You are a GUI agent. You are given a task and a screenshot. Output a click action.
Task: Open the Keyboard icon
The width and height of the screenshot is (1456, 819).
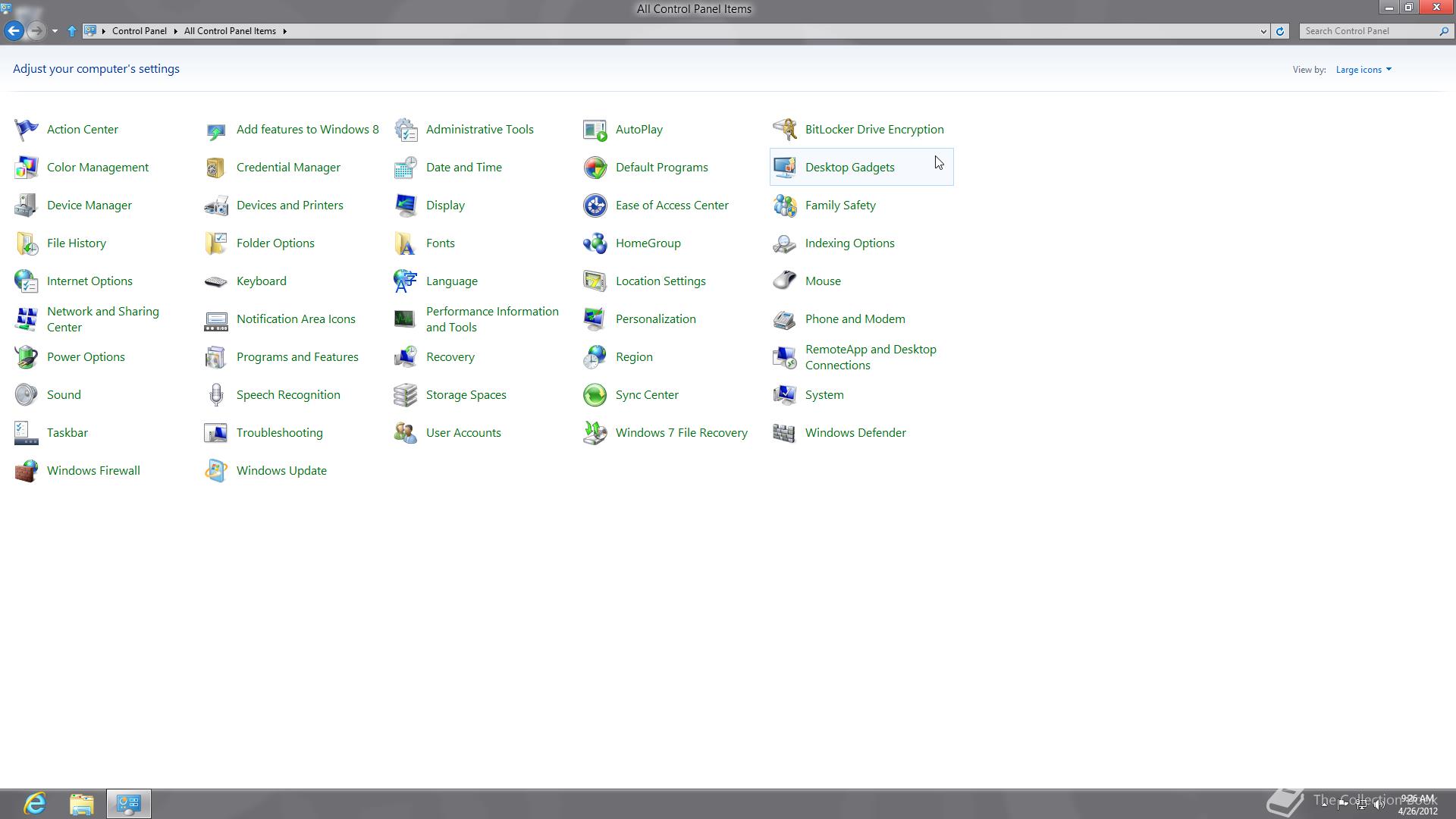pyautogui.click(x=216, y=281)
